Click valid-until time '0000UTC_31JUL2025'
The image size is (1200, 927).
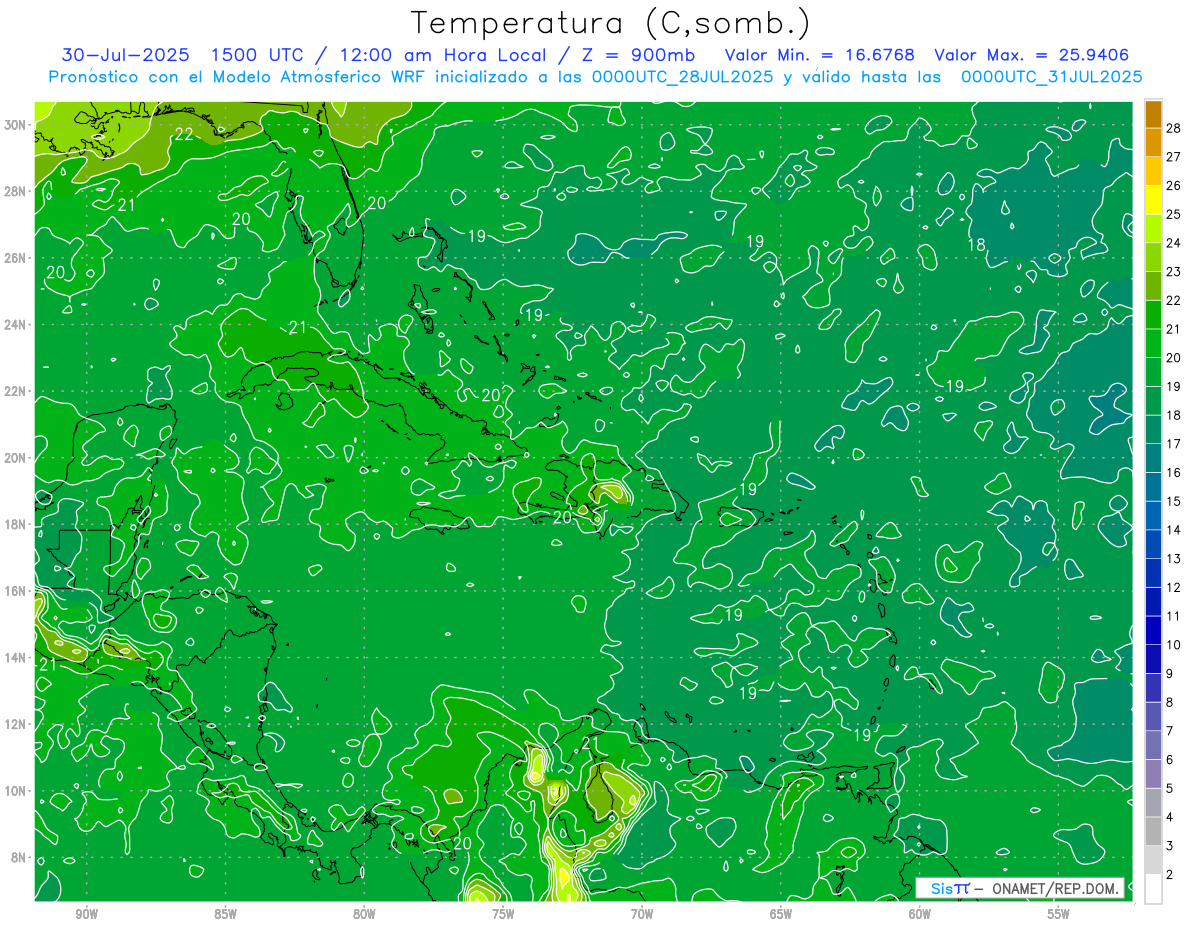(1051, 76)
